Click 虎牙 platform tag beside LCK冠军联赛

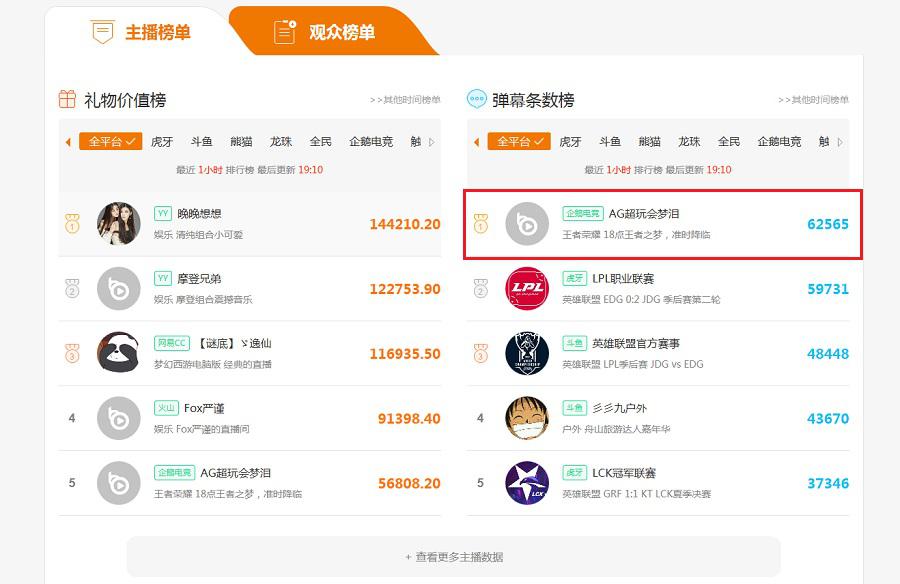575,473
